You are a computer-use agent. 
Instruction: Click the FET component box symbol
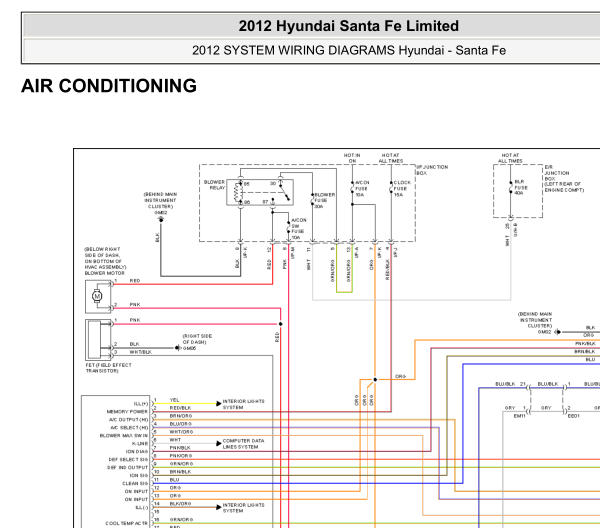point(98,340)
